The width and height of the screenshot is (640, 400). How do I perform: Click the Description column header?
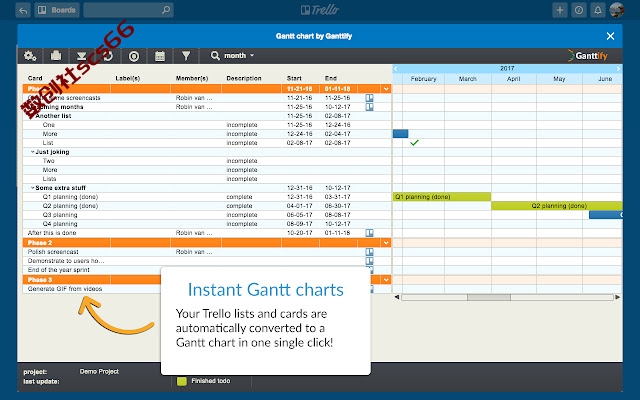point(244,78)
